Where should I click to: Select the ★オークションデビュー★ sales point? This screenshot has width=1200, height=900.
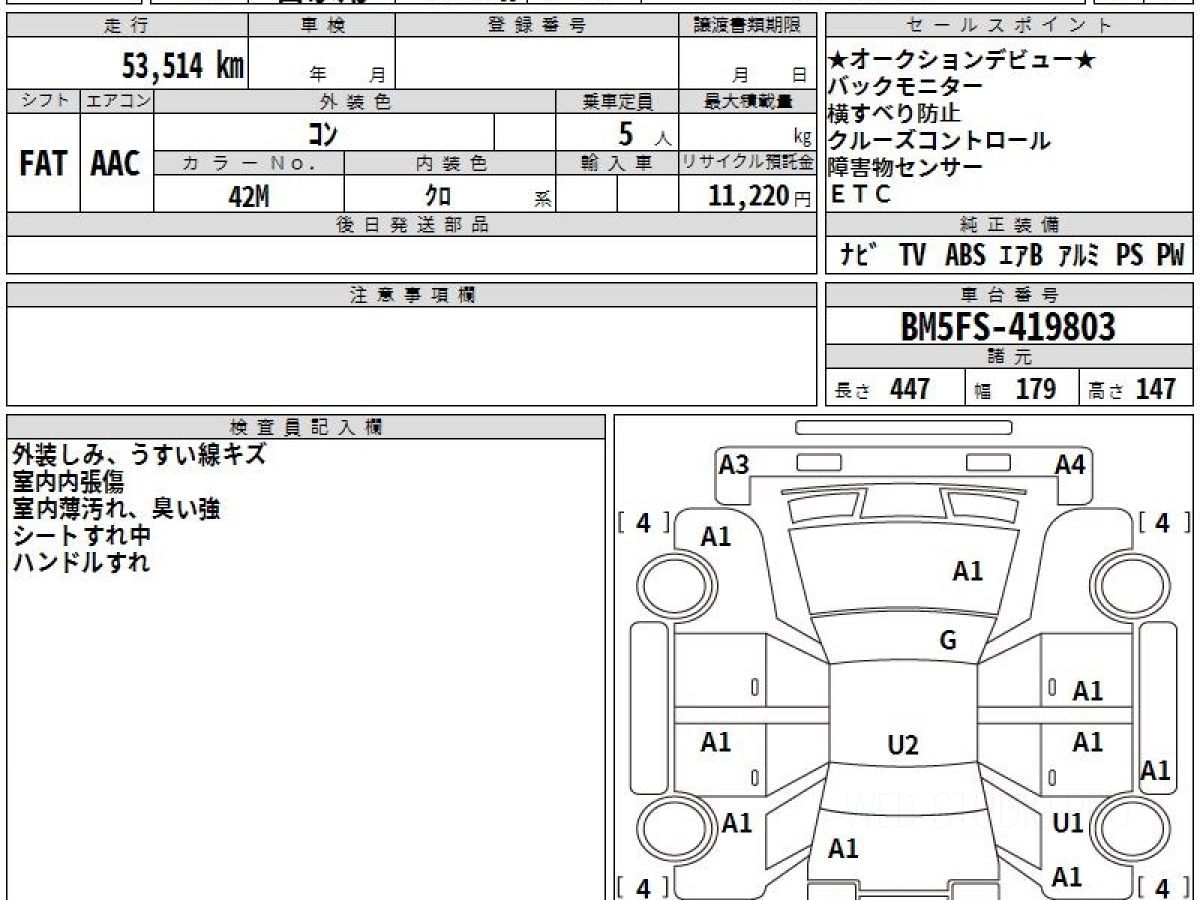tap(962, 60)
